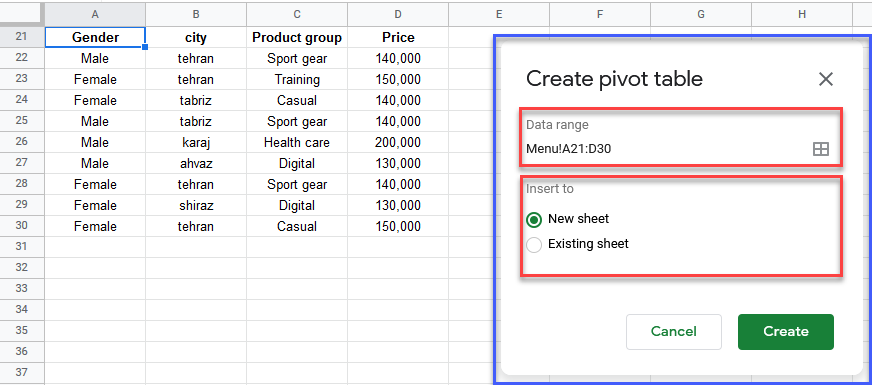Click the Gender header cell

tap(95, 37)
